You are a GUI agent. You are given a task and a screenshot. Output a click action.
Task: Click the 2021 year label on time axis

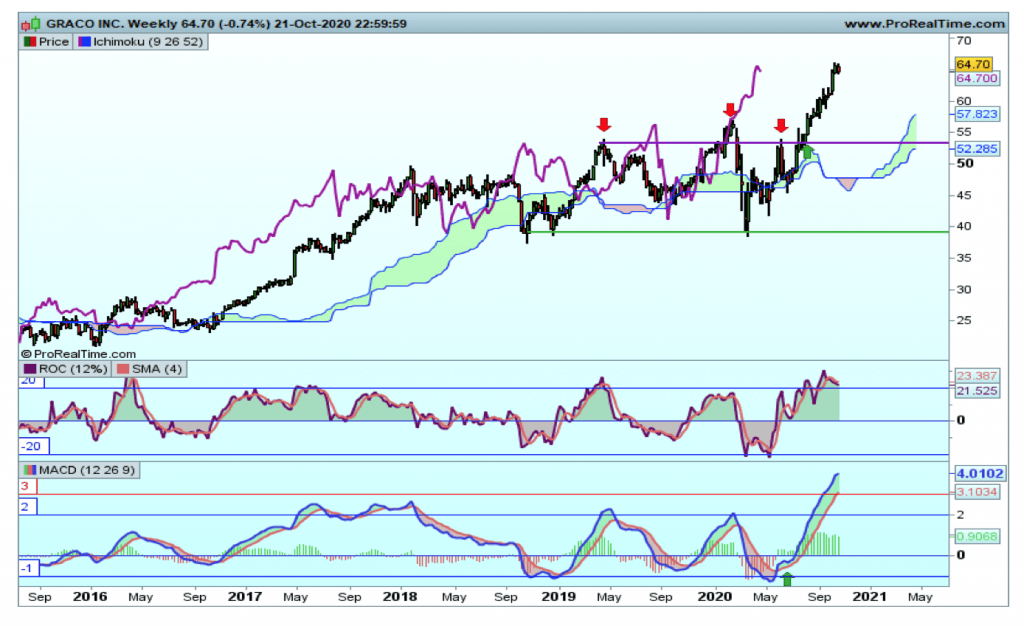click(869, 597)
